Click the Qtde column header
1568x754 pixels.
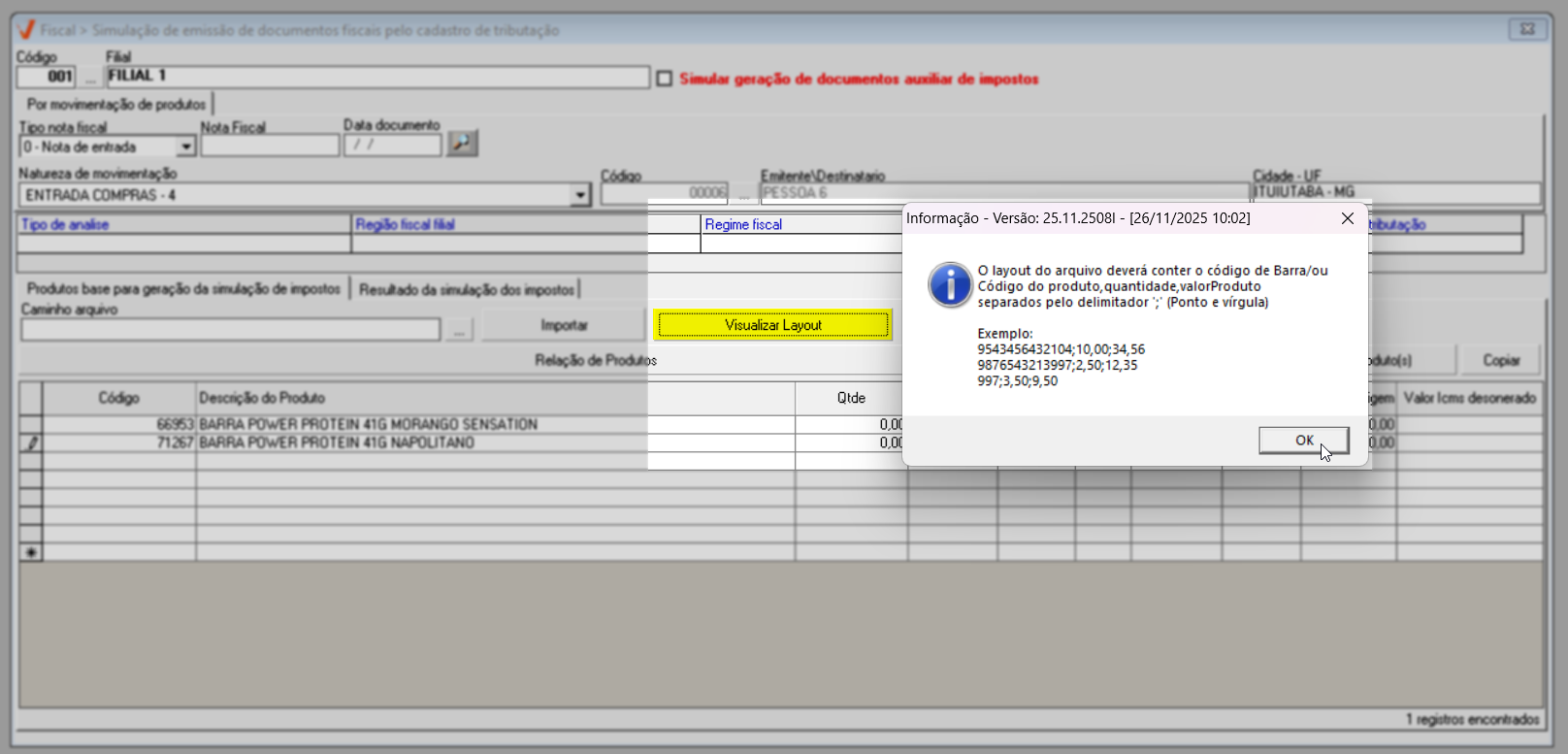click(851, 398)
